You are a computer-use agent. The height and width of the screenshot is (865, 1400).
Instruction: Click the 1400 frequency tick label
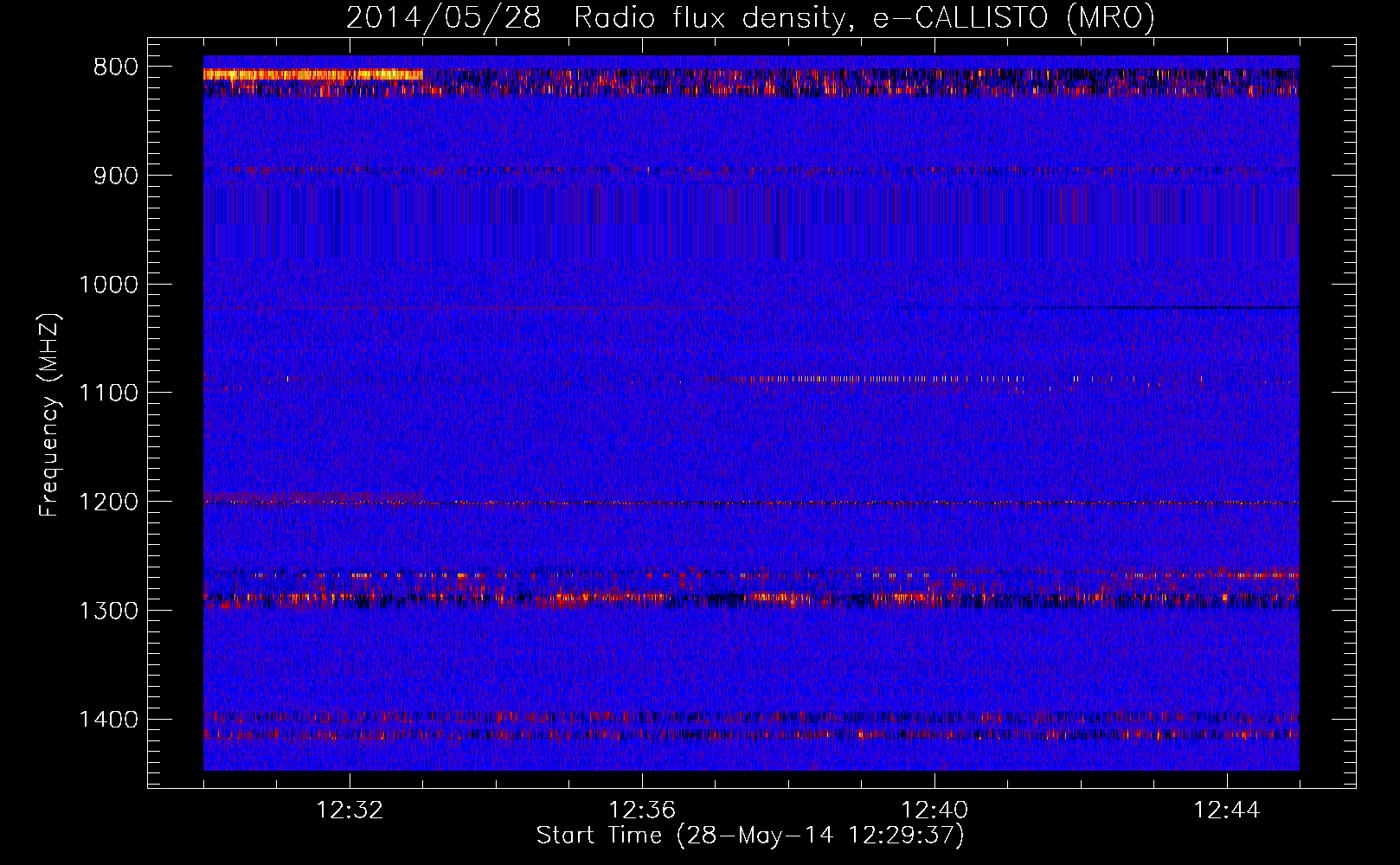pyautogui.click(x=108, y=720)
